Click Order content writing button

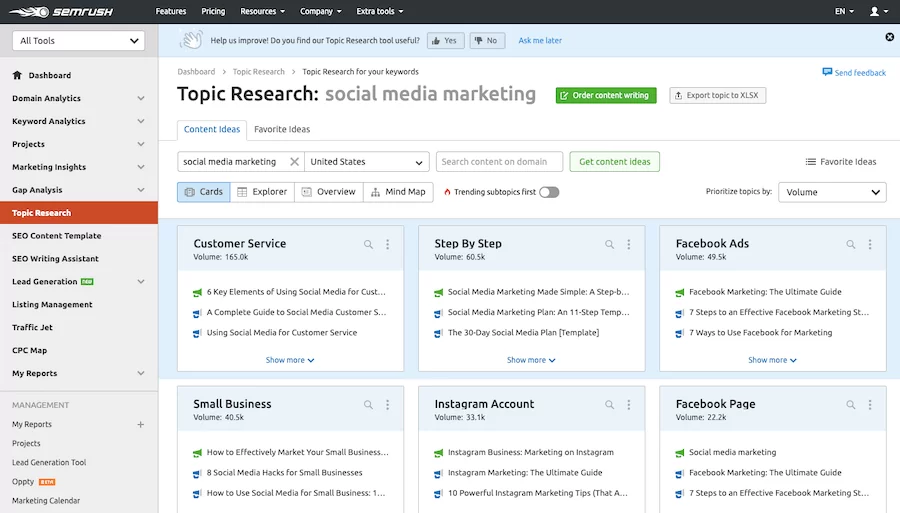pyautogui.click(x=606, y=95)
